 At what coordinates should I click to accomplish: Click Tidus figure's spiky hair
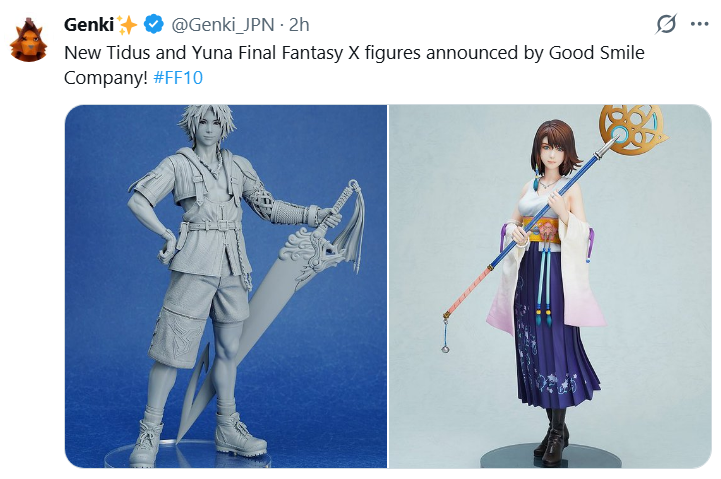point(208,120)
